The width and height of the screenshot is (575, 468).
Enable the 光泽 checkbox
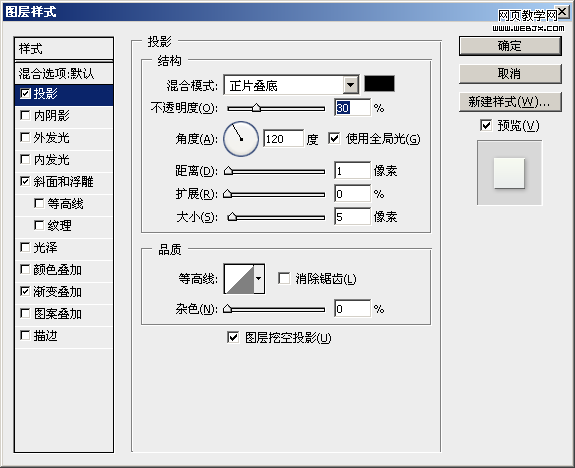pyautogui.click(x=25, y=248)
